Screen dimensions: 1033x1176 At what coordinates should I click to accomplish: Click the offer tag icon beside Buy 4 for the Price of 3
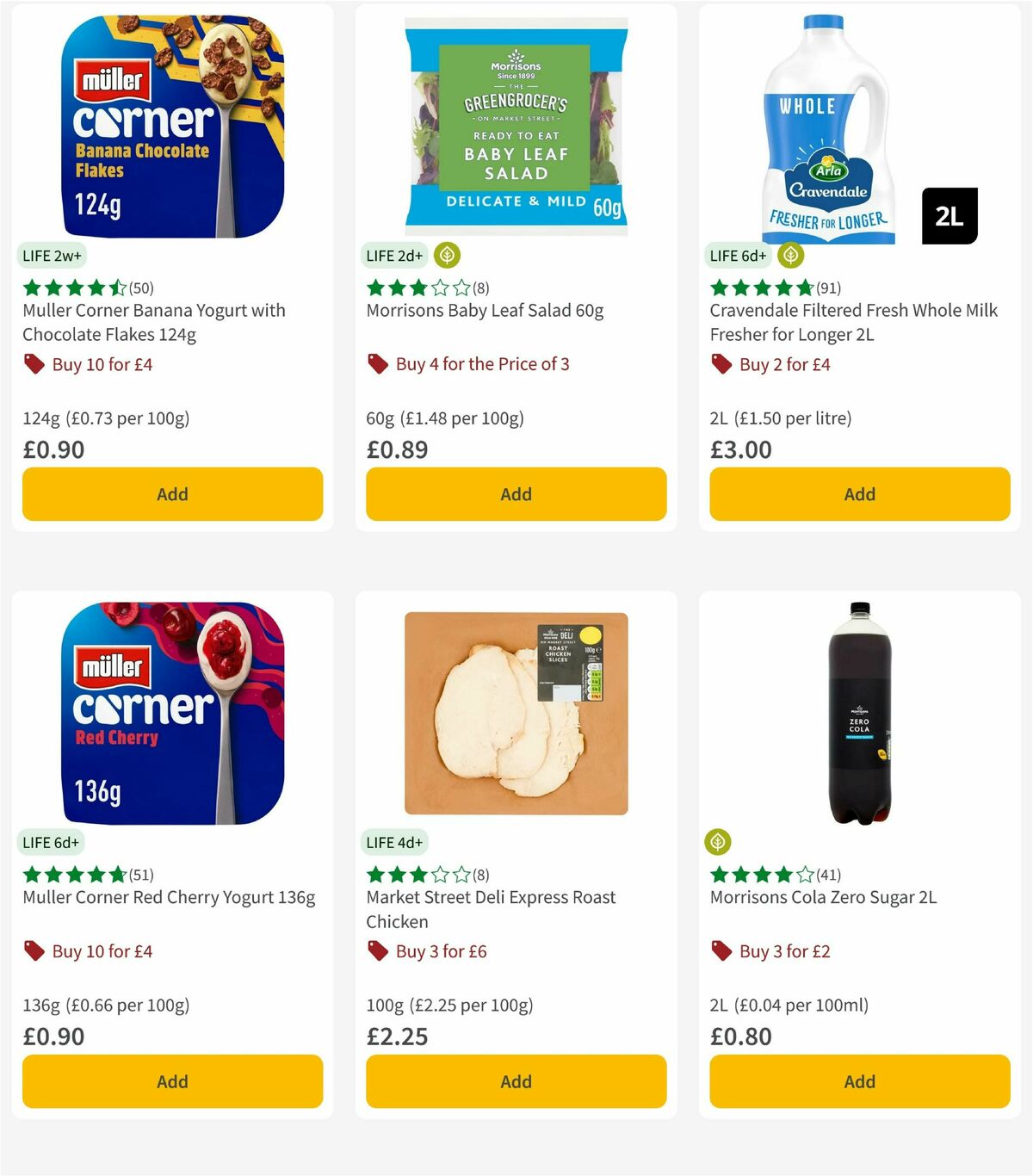click(377, 364)
